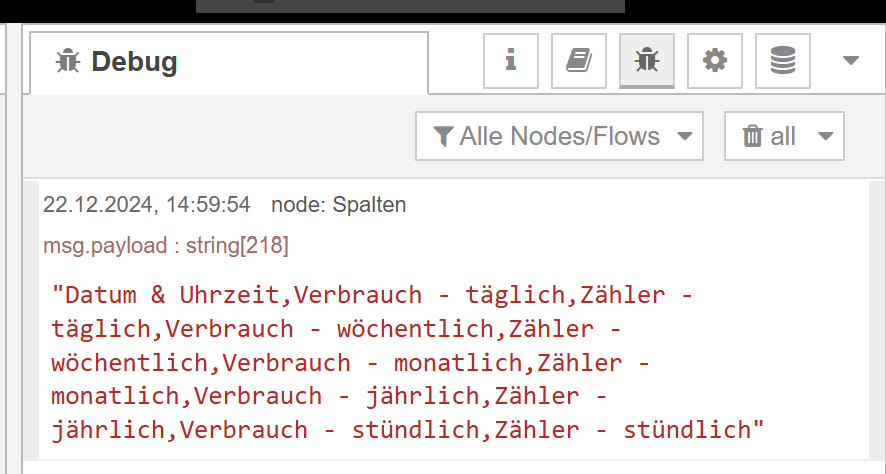The image size is (886, 474).
Task: Click the funnel filter icon
Action: point(443,136)
